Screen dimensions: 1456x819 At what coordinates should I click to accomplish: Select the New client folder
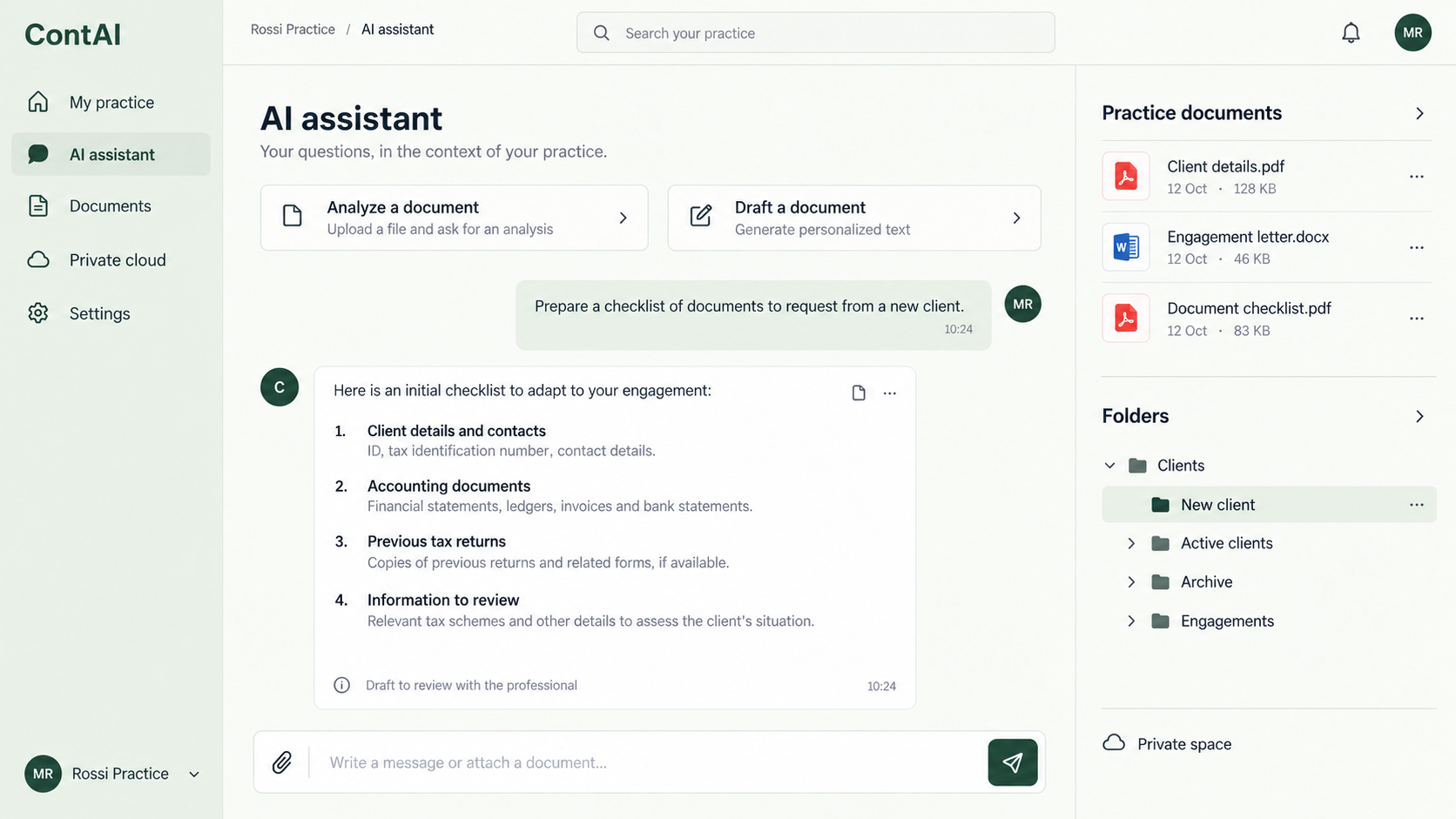(1269, 505)
